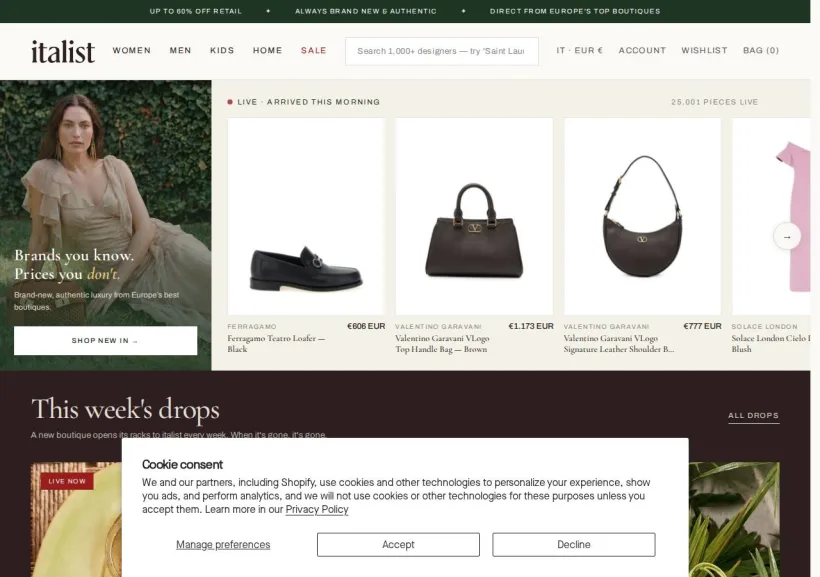The width and height of the screenshot is (820, 577).
Task: Click the UP TO 60% OFF RETAIL banner text
Action: [x=196, y=11]
